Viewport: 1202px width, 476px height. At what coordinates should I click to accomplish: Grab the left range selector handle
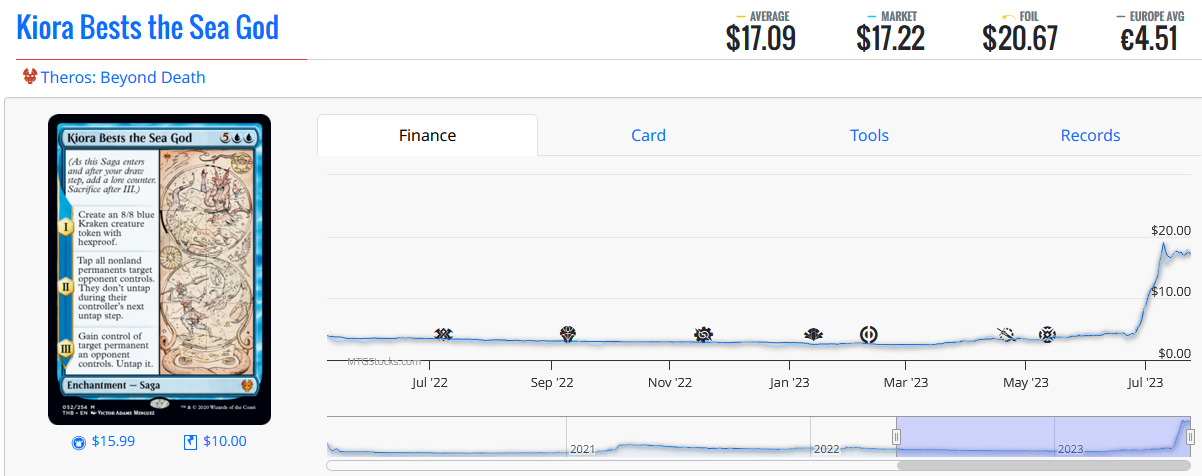896,436
